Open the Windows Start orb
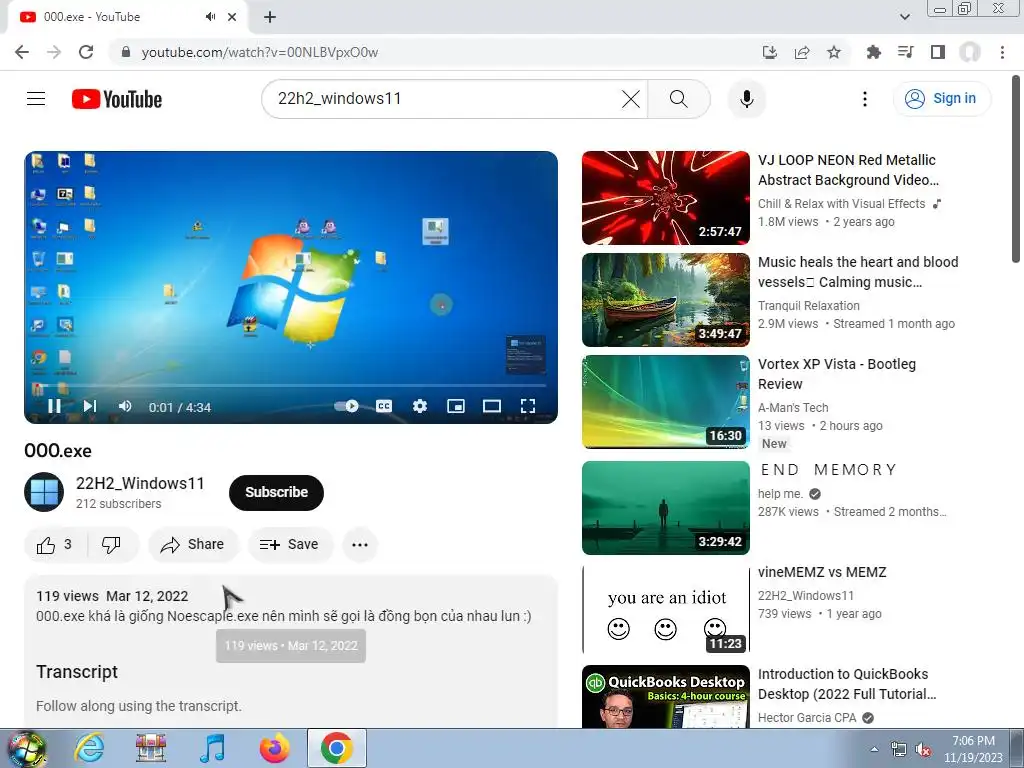Viewport: 1024px width, 768px height. pos(27,749)
